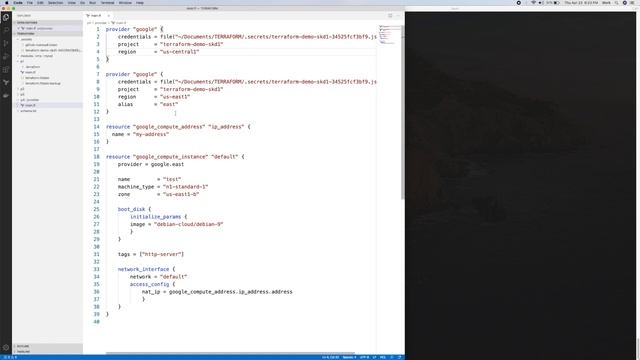Open the editor More Actions ellipsis
640x360 pixels.
(398, 16)
